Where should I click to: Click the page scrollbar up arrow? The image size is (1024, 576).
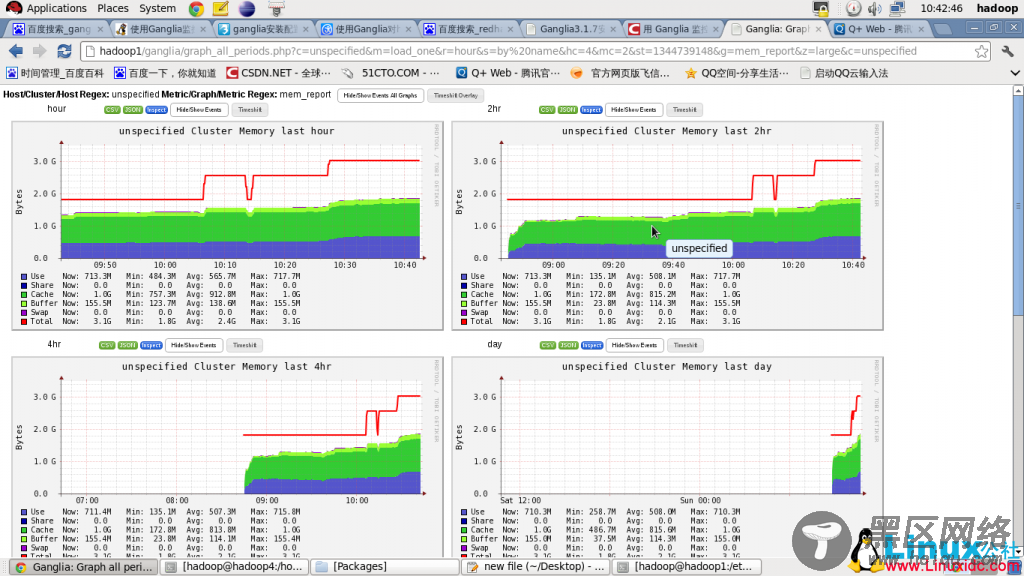point(1018,91)
